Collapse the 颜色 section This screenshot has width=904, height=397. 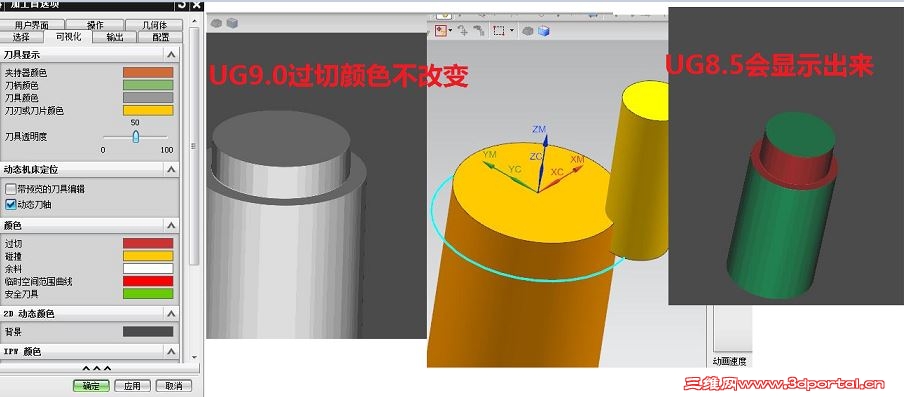(x=171, y=225)
